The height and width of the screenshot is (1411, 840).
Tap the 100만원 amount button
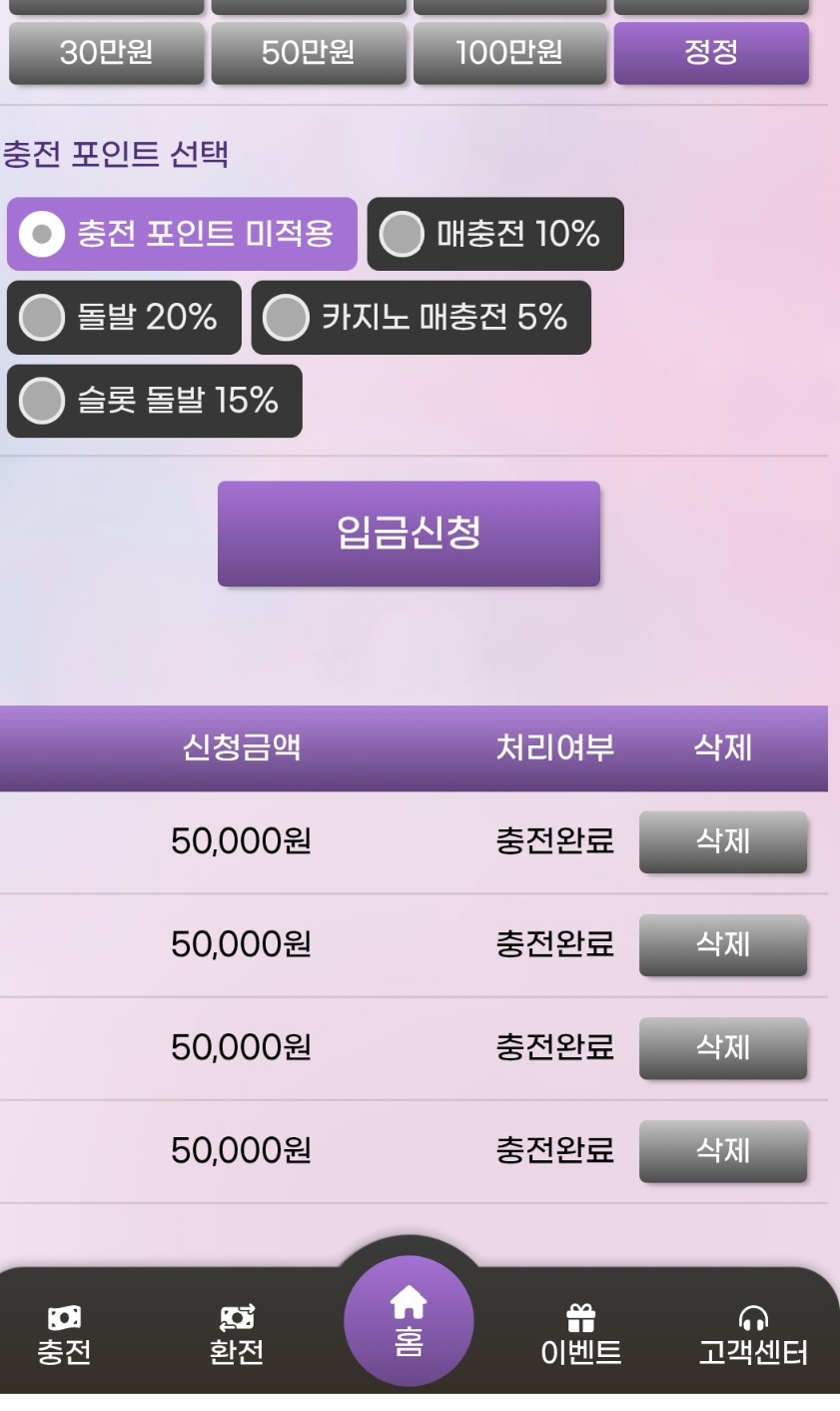pyautogui.click(x=509, y=53)
